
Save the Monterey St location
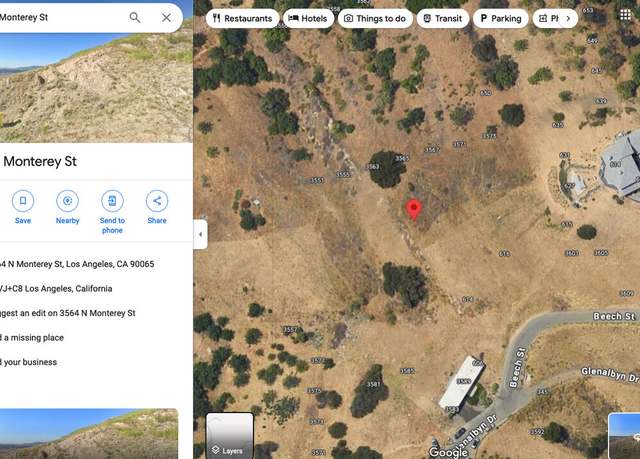23,207
